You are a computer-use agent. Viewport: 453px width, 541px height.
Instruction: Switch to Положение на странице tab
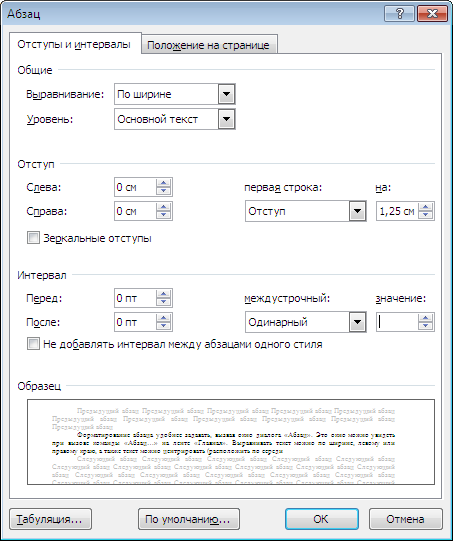coord(208,45)
